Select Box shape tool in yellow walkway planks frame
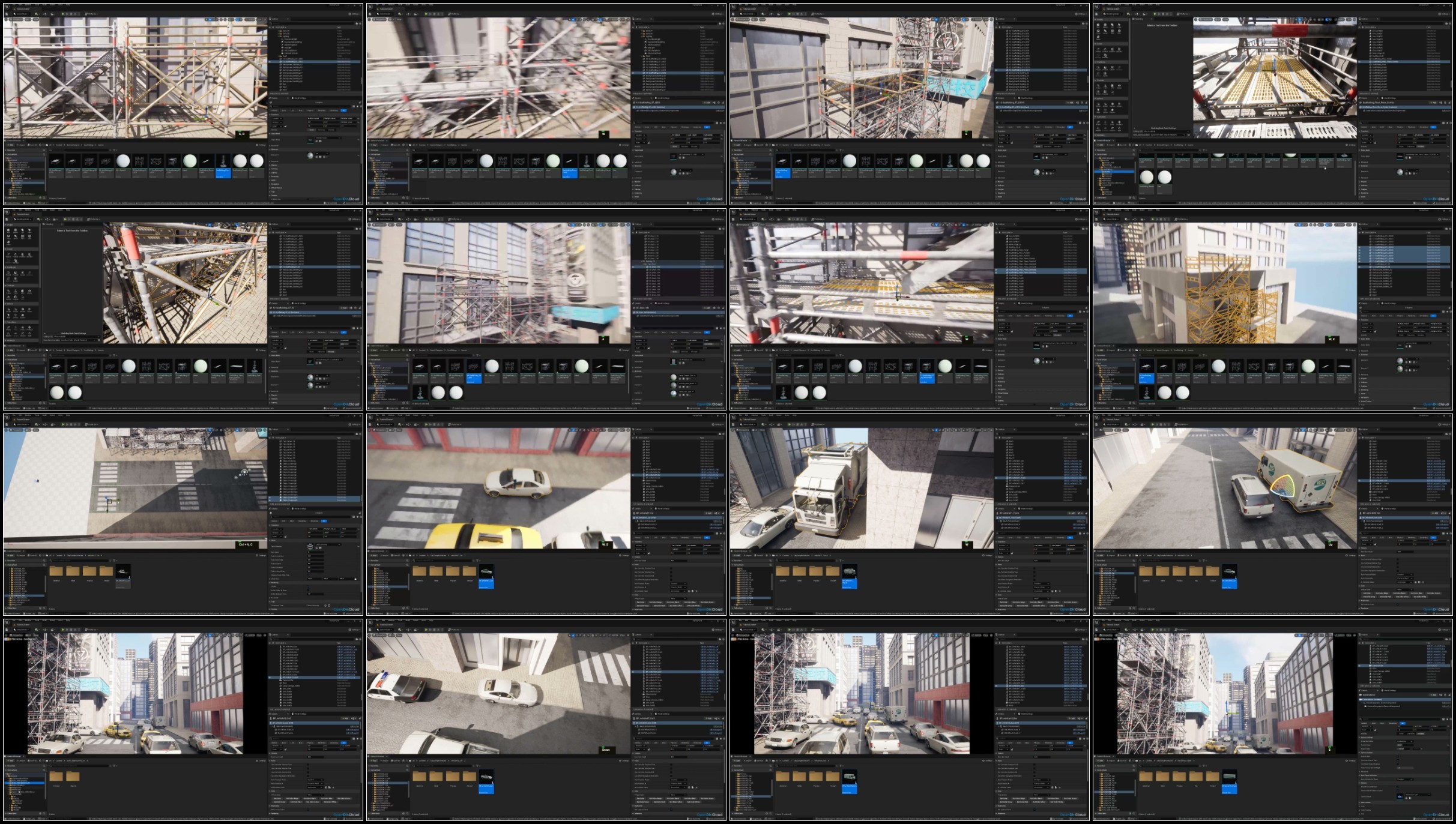The width and height of the screenshot is (1456, 824). 1099,26
